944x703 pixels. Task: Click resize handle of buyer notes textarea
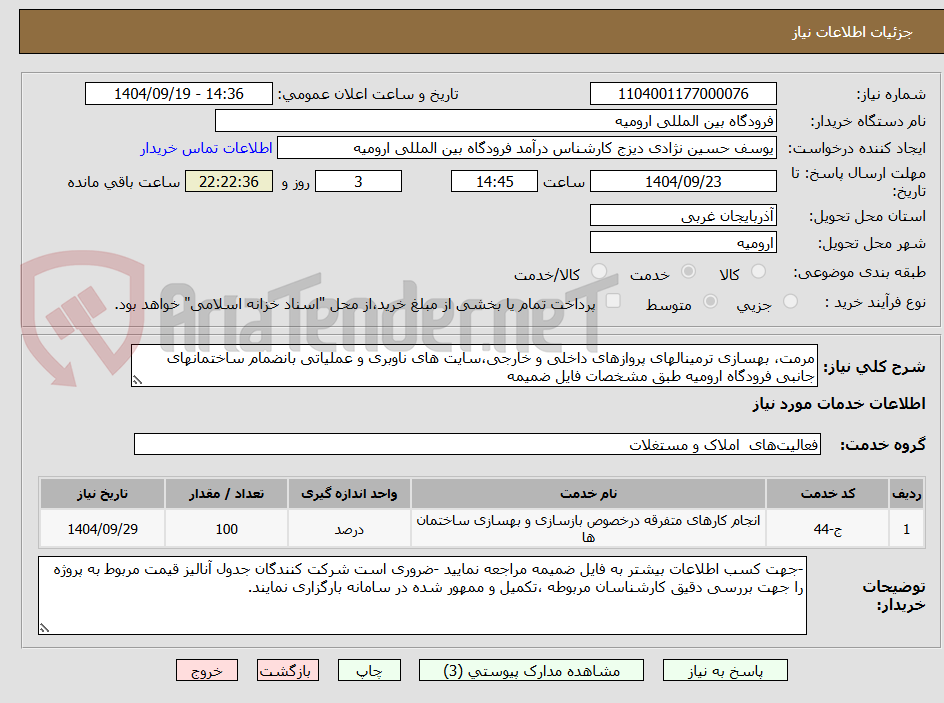coord(44,628)
